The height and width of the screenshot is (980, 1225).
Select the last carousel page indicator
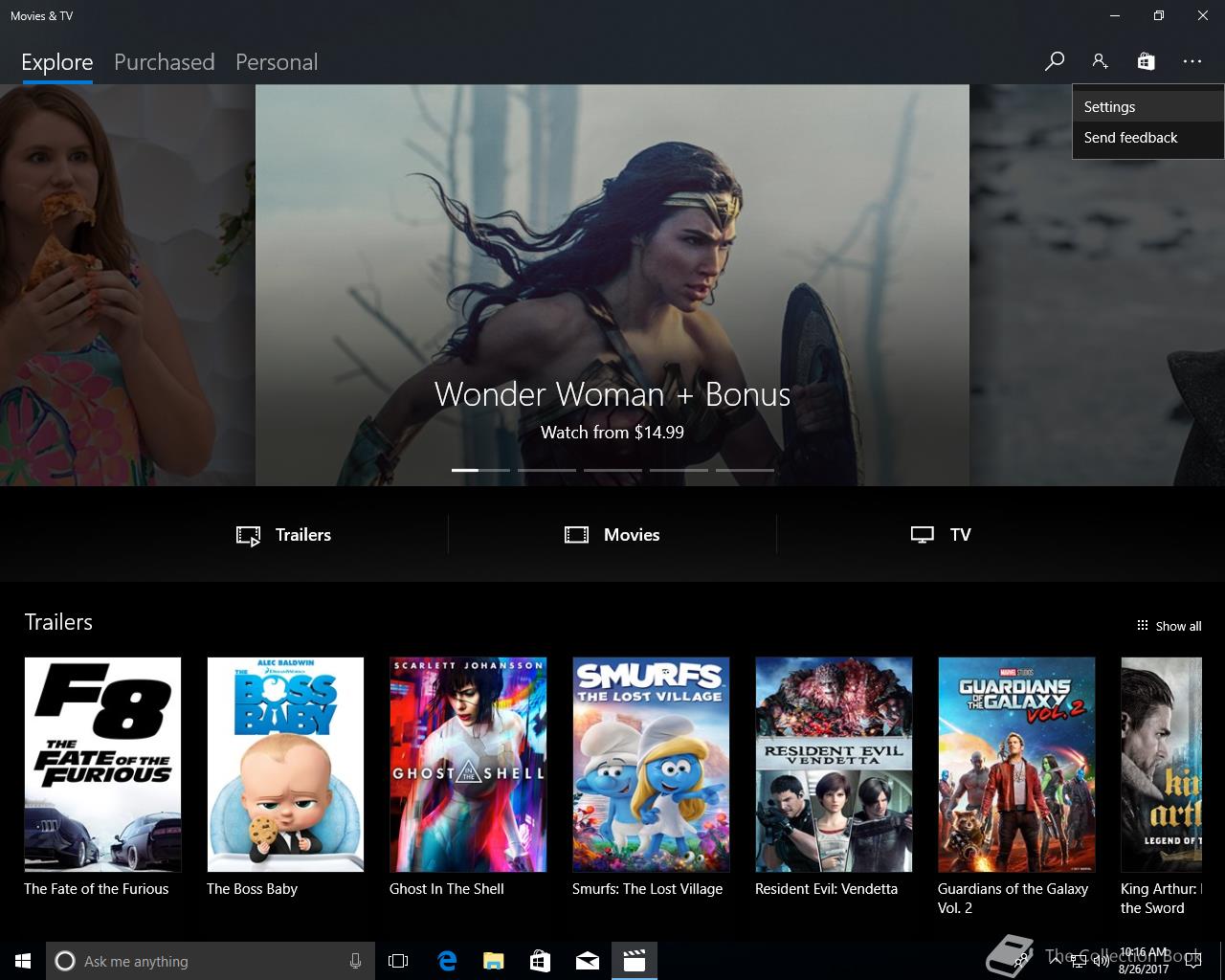745,470
